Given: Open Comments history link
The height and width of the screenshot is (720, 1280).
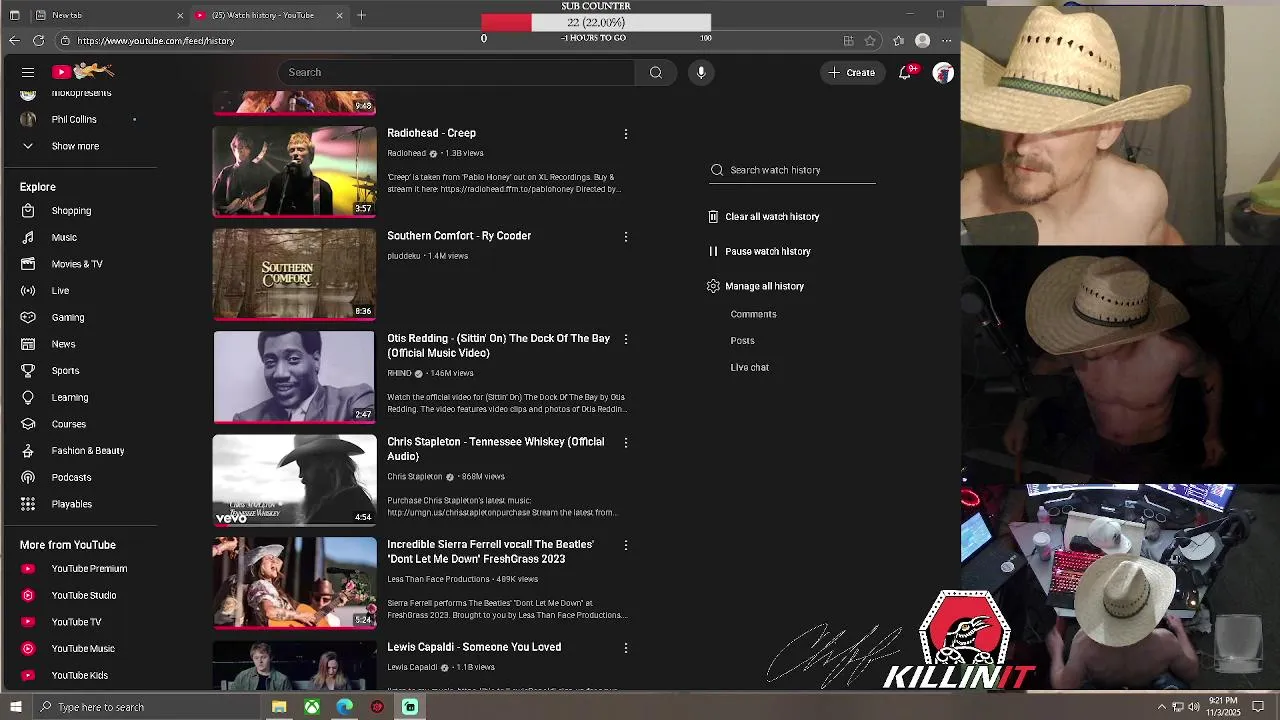Looking at the screenshot, I should [753, 314].
